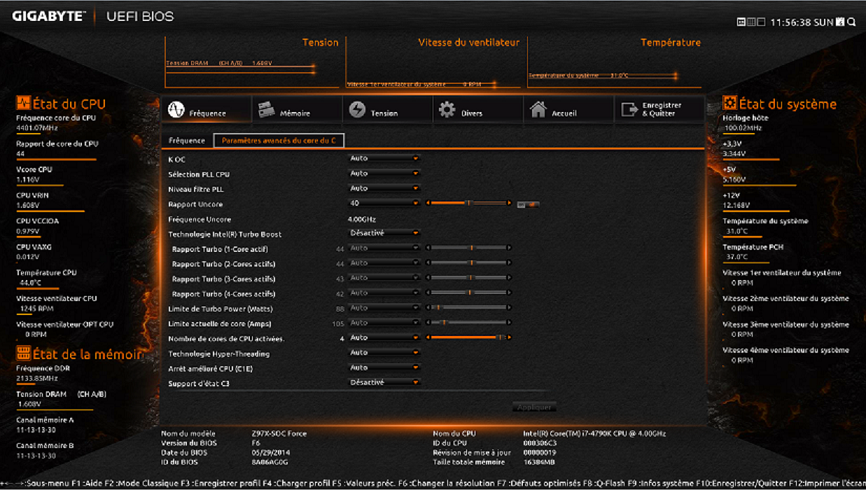866x490 pixels.
Task: Click the 1245 RPM CPU fan speed value
Action: [x=37, y=309]
